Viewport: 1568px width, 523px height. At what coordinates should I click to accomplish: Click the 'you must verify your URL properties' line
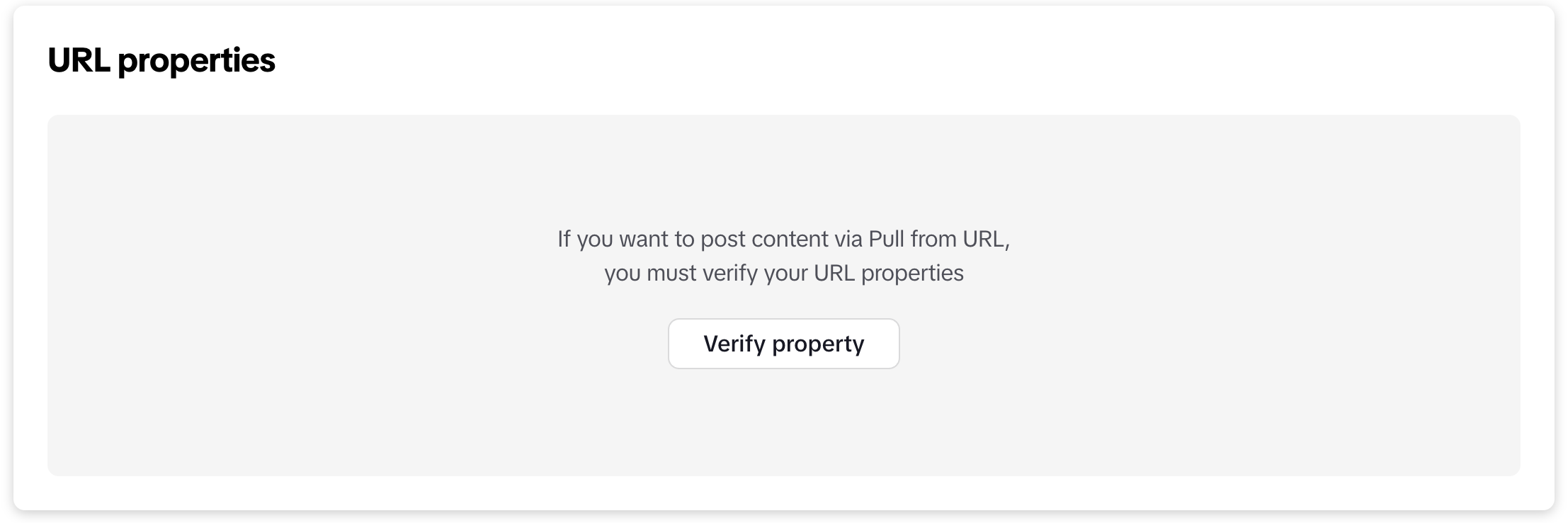tap(783, 273)
